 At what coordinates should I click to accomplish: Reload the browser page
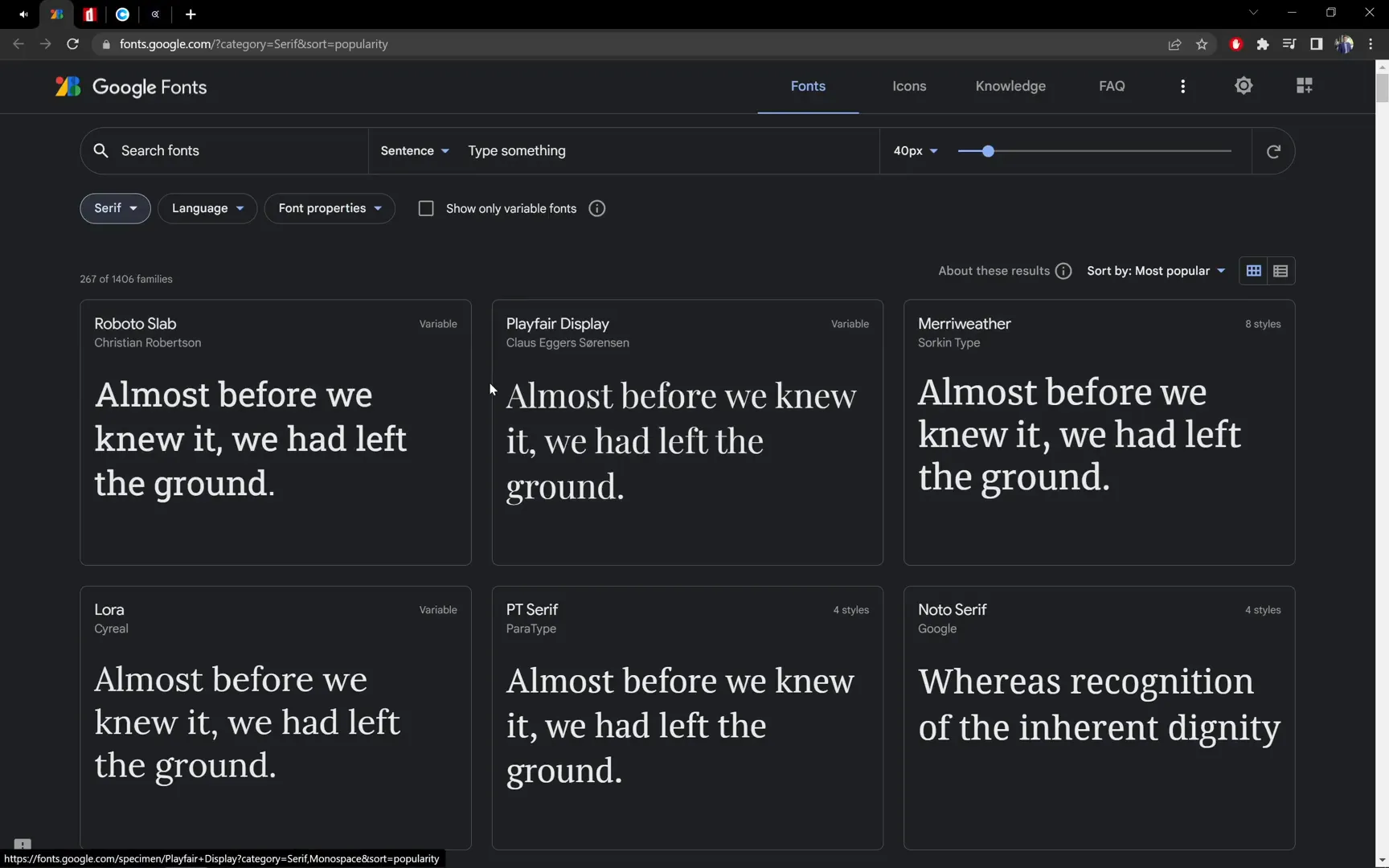[72, 44]
